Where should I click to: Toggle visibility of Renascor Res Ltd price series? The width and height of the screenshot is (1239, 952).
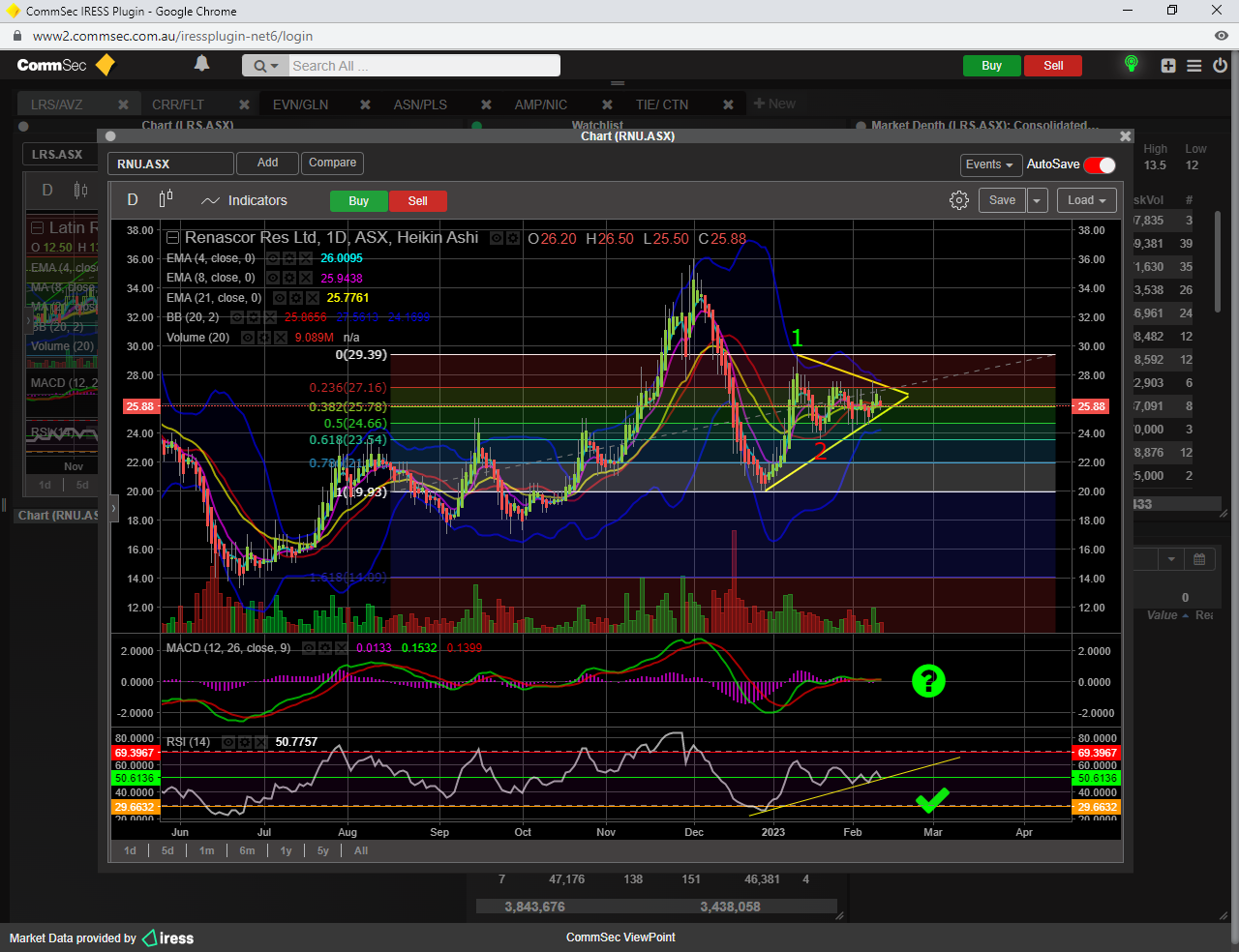pyautogui.click(x=497, y=238)
